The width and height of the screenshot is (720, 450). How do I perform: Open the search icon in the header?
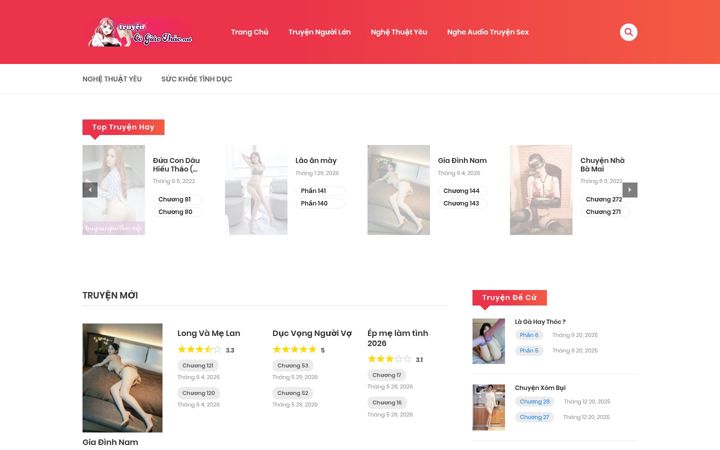tap(628, 32)
